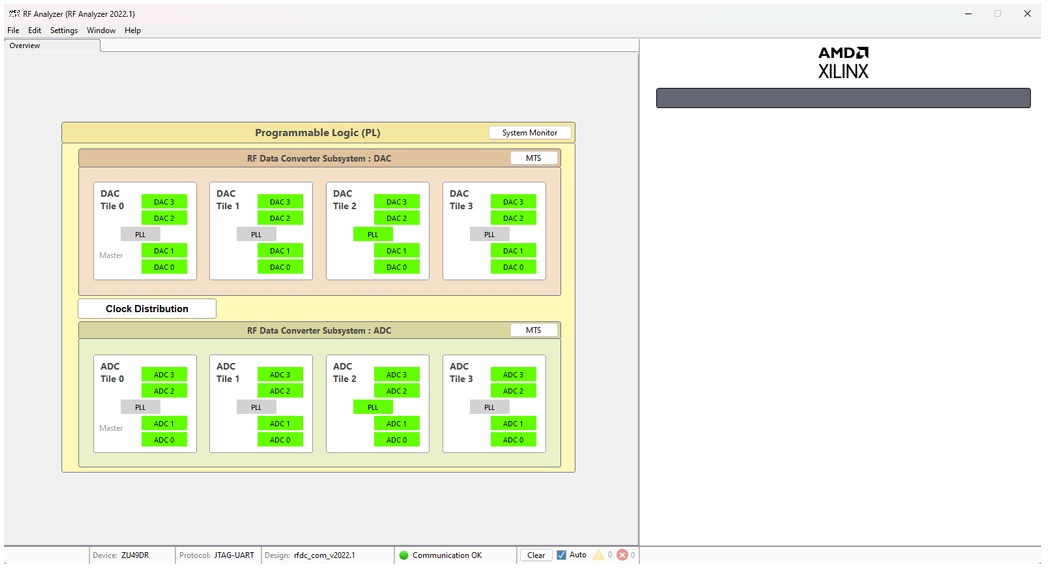The width and height of the screenshot is (1061, 572).
Task: Select the green PLL in ADC Tile 2
Action: tap(373, 407)
